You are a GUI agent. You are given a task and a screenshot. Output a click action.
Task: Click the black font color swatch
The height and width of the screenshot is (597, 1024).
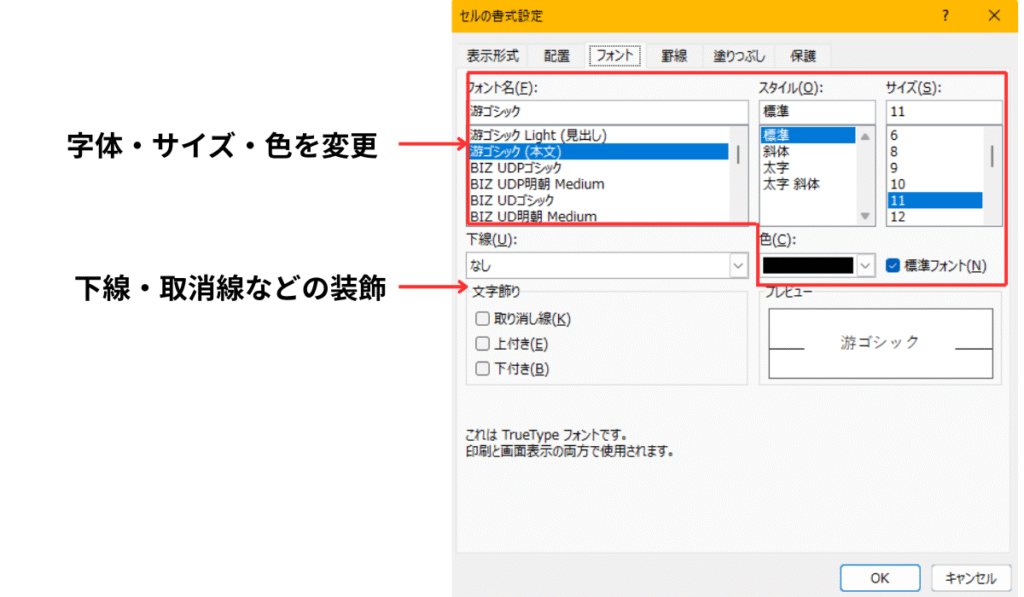[808, 266]
